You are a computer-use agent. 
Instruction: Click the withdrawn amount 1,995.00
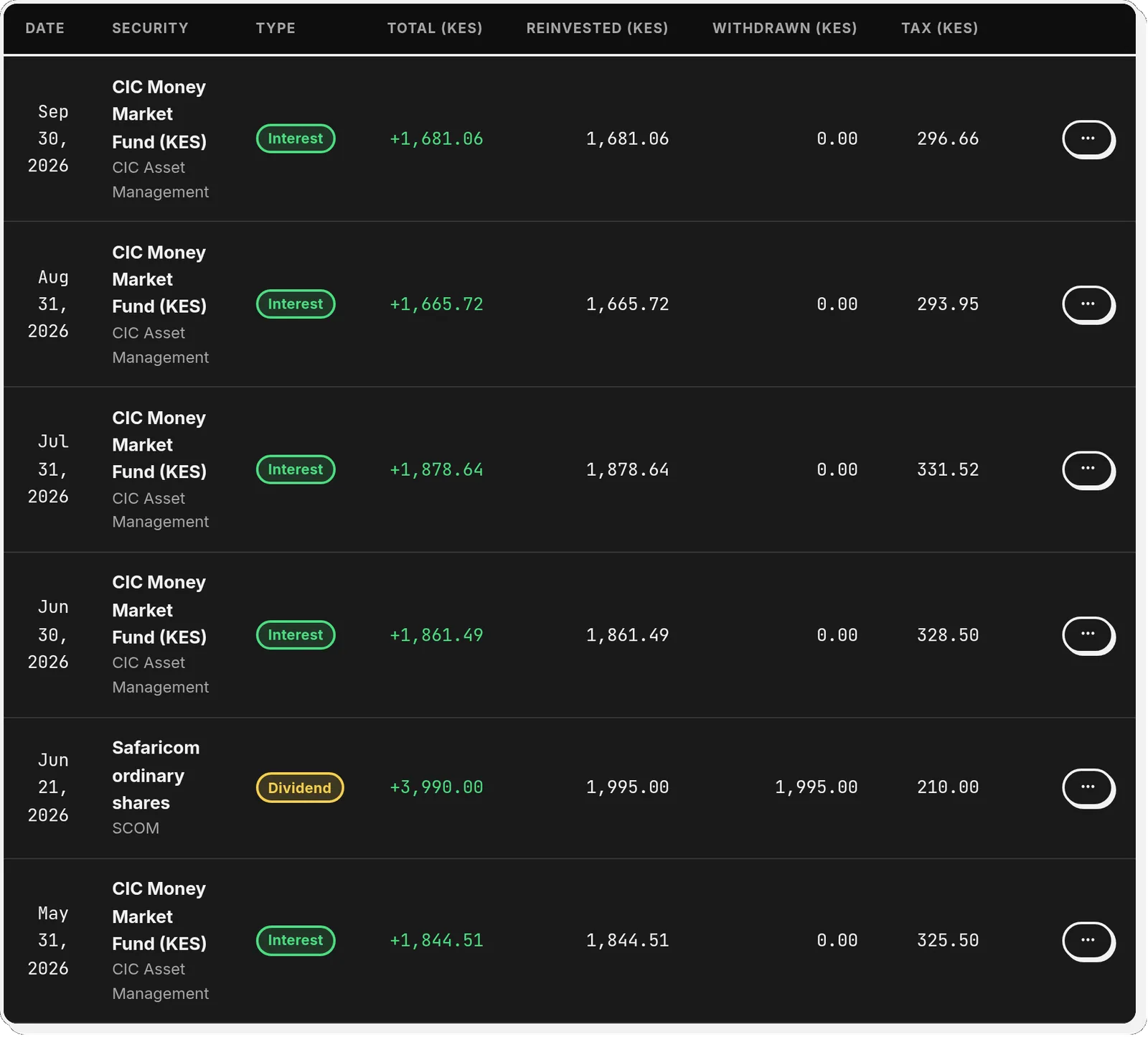tap(817, 787)
